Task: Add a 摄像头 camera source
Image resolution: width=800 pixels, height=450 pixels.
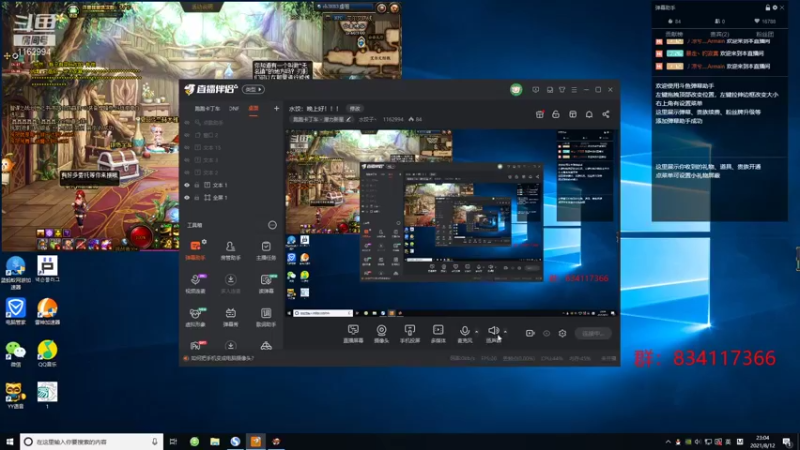Action: (381, 334)
